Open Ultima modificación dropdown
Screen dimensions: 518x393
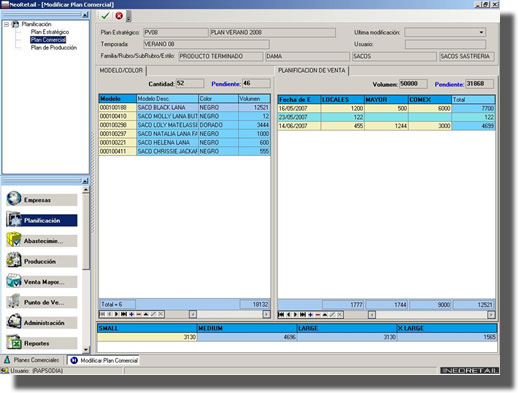click(x=481, y=32)
